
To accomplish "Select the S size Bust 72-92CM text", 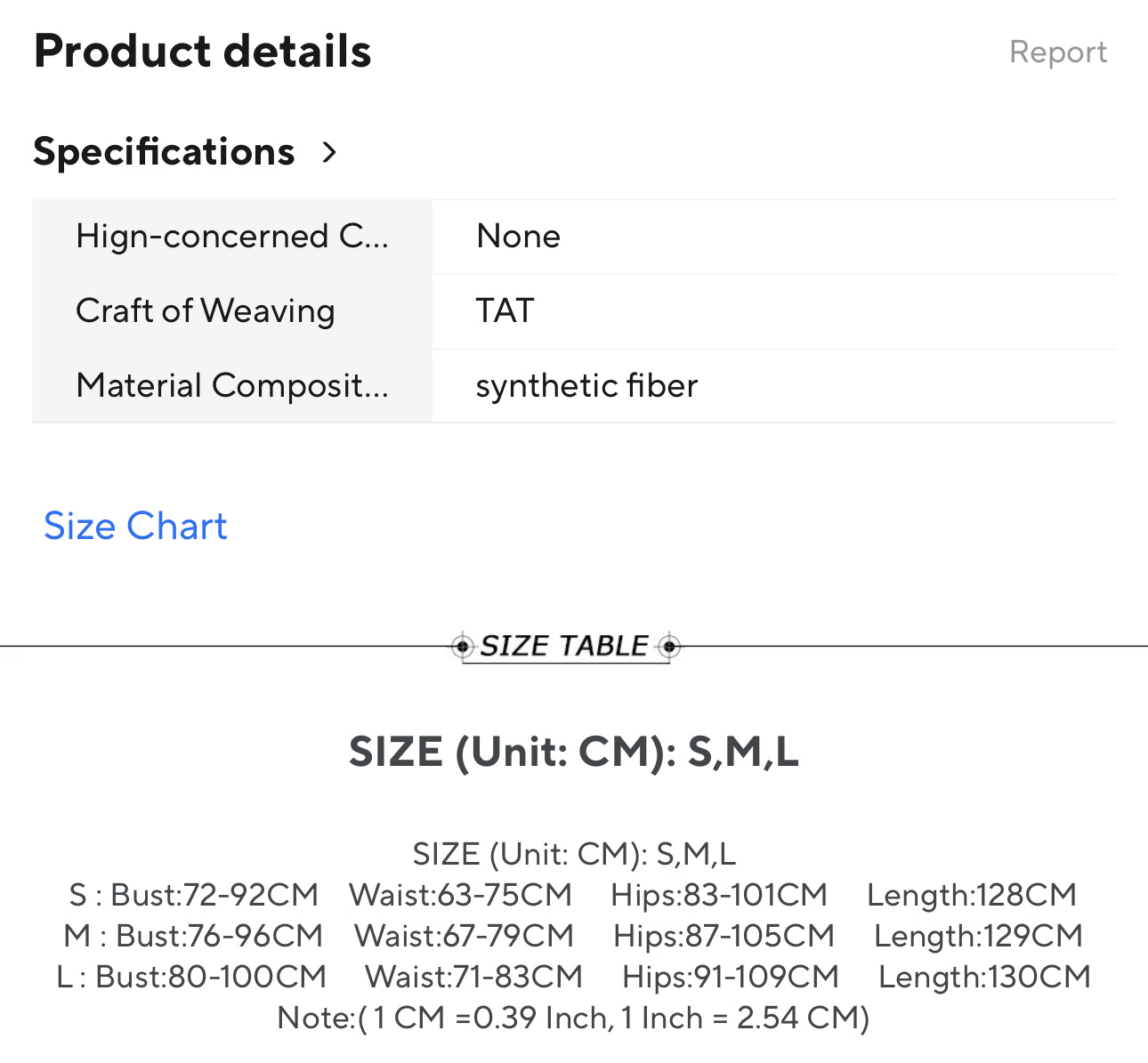I will pos(214,895).
